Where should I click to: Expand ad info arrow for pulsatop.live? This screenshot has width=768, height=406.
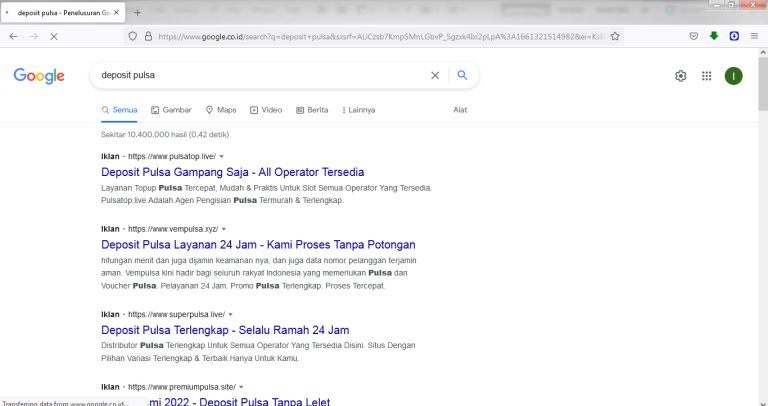pyautogui.click(x=221, y=157)
